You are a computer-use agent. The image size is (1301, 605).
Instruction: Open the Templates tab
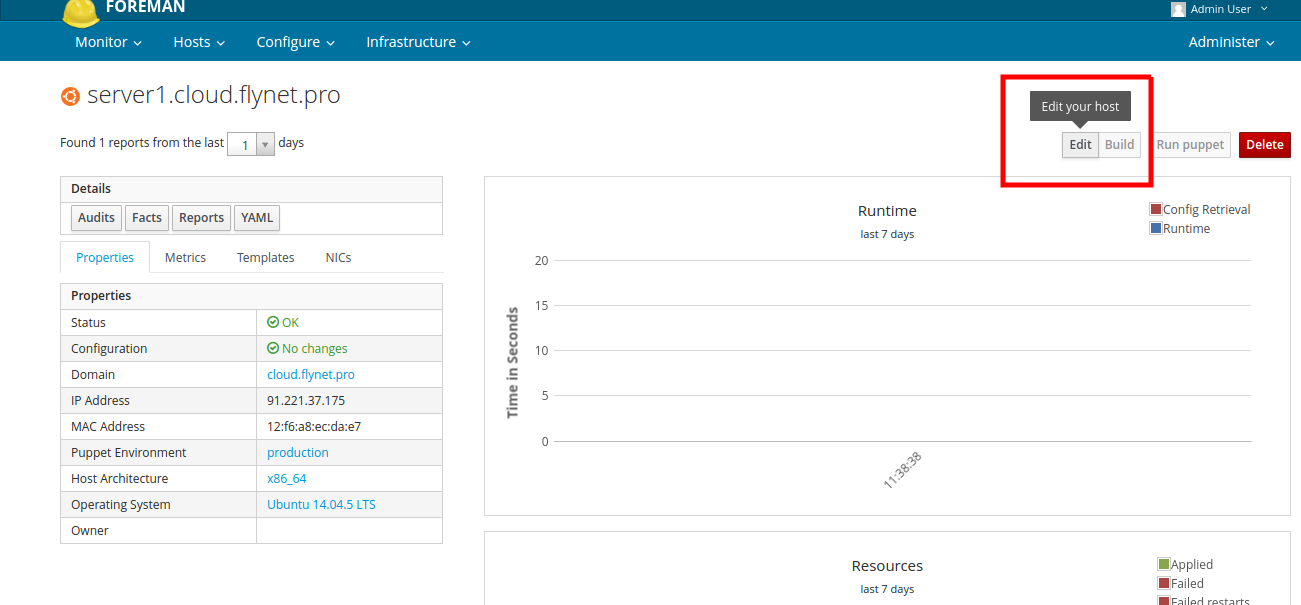265,257
